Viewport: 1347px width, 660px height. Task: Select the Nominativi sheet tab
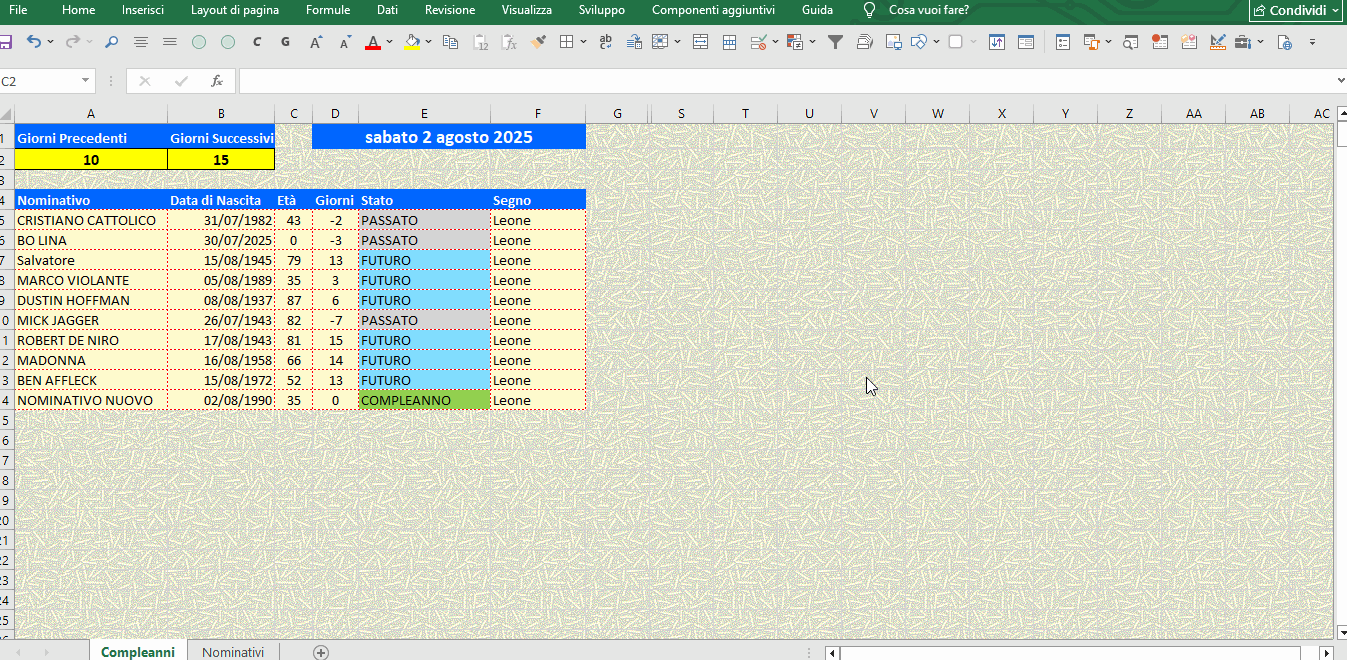233,652
